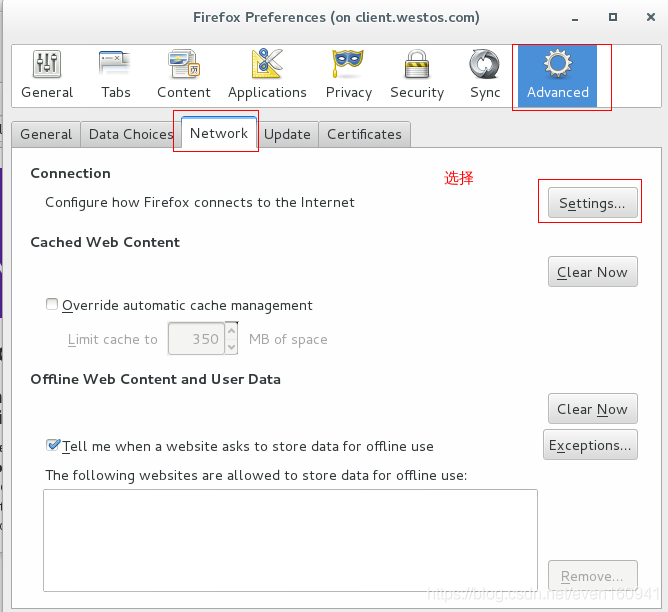The height and width of the screenshot is (612, 668).
Task: Open the Applications preferences pane
Action: (267, 75)
